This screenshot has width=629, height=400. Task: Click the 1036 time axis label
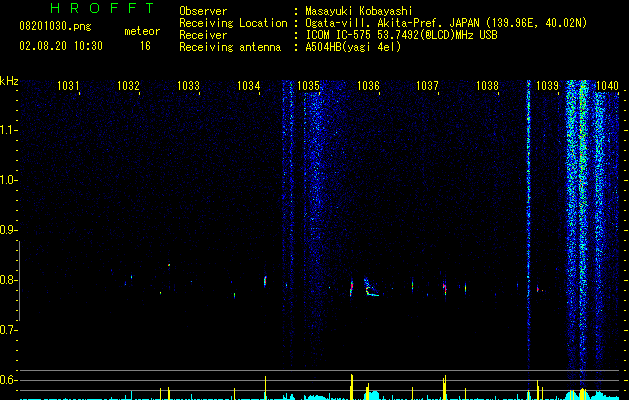tap(368, 86)
